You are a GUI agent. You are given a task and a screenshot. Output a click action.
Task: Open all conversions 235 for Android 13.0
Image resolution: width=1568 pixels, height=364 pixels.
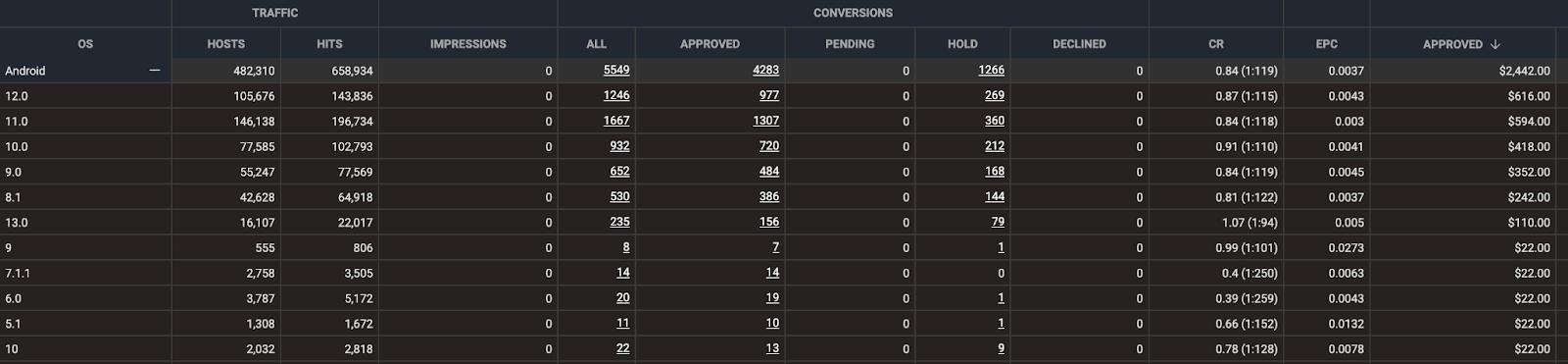click(619, 222)
